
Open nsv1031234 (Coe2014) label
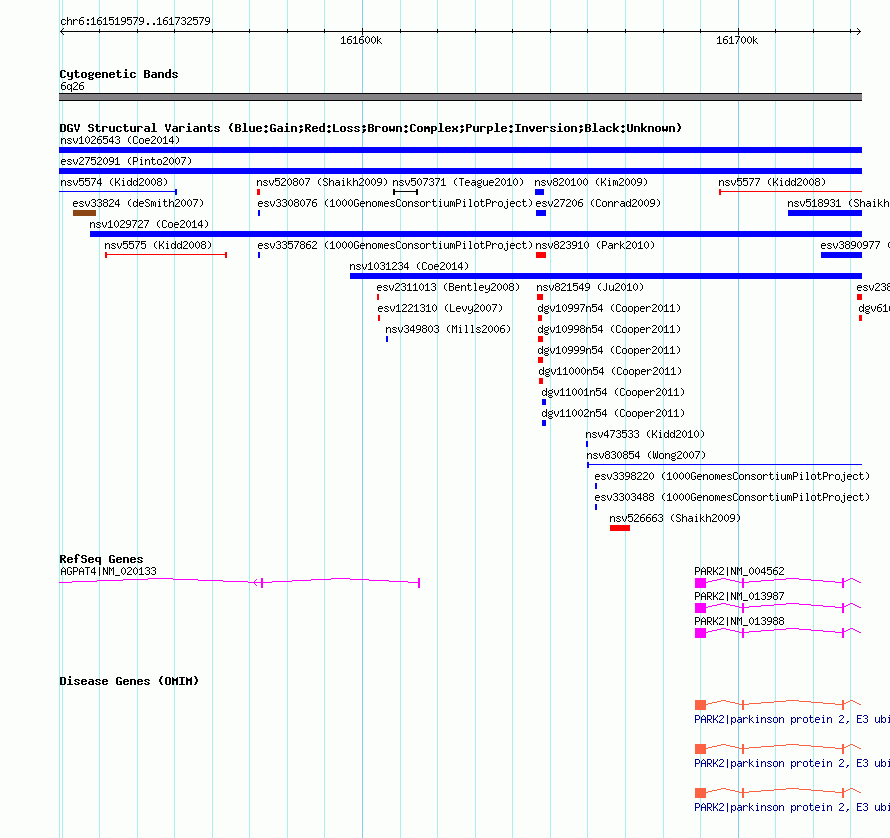pyautogui.click(x=409, y=266)
